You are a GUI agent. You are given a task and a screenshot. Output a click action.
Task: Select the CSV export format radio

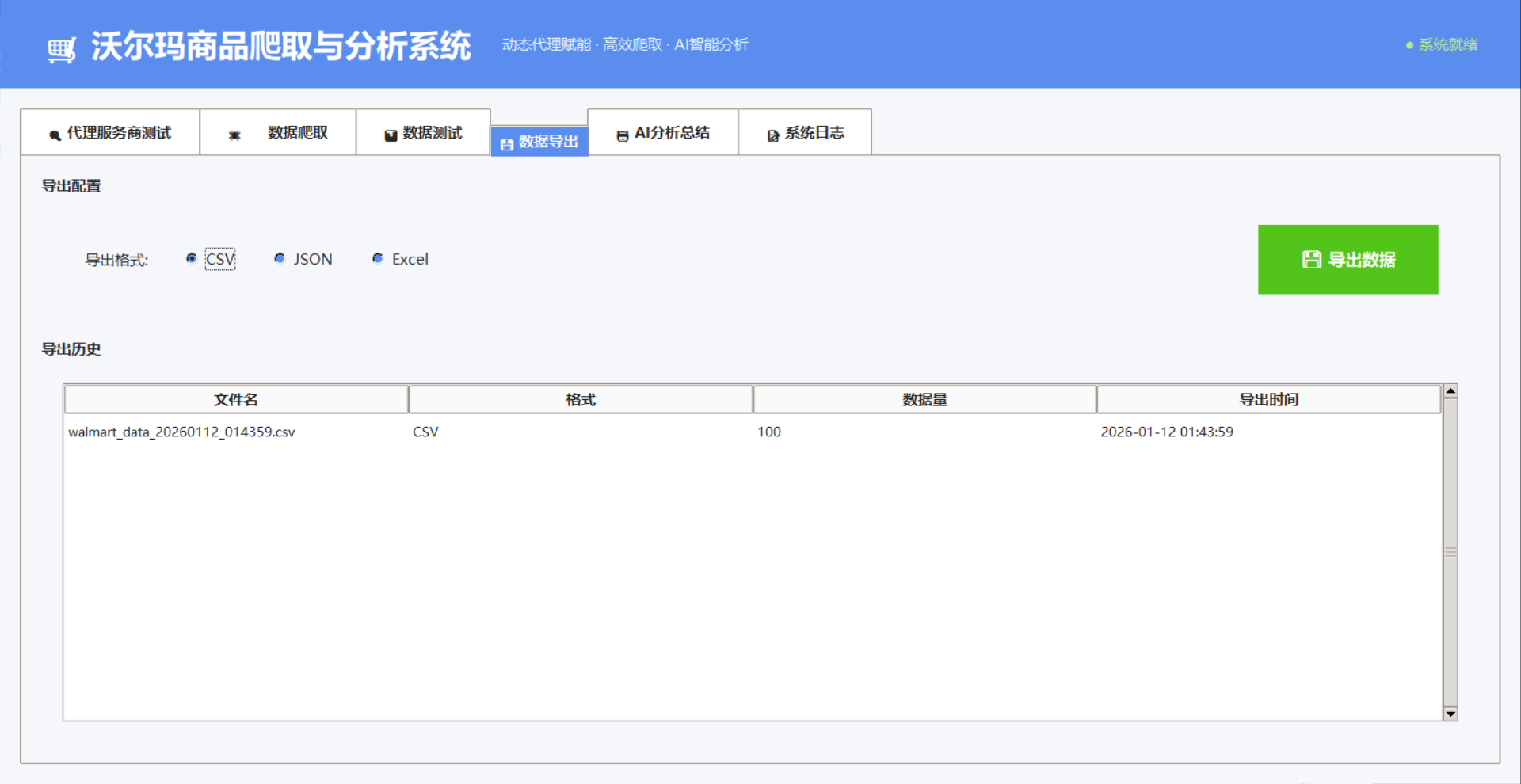[x=191, y=258]
